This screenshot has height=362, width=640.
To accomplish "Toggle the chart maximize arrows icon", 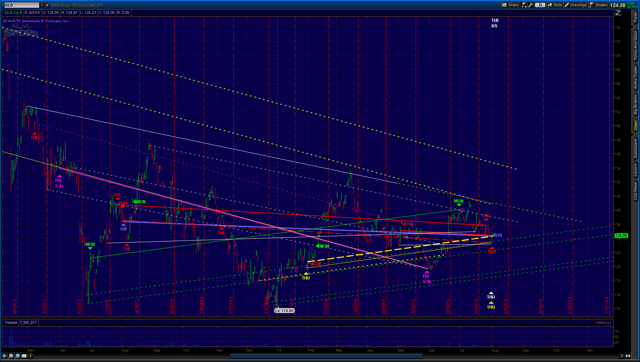I will (618, 13).
